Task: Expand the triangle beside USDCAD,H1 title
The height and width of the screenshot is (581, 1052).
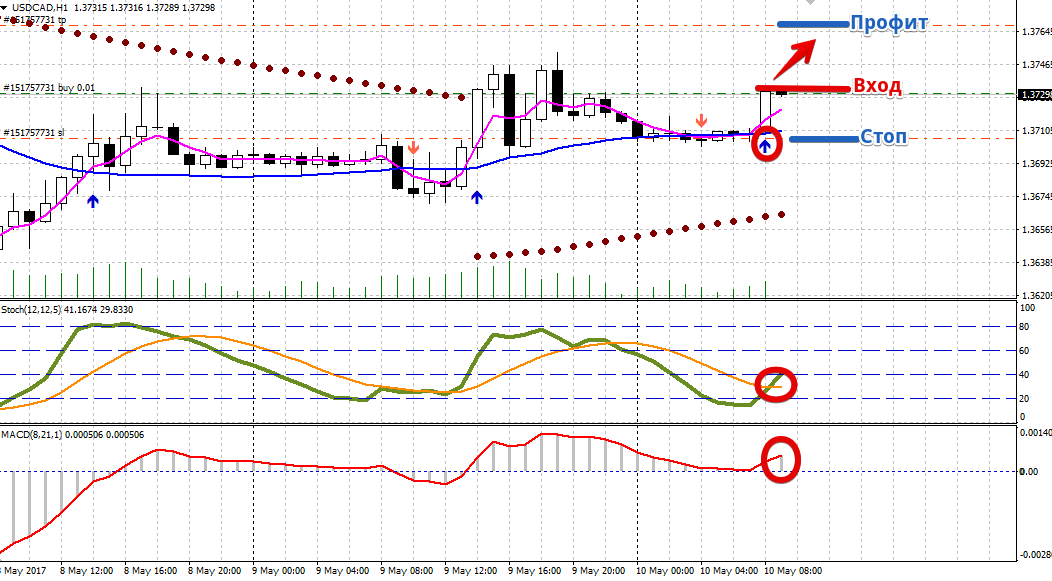Action: click(x=7, y=8)
